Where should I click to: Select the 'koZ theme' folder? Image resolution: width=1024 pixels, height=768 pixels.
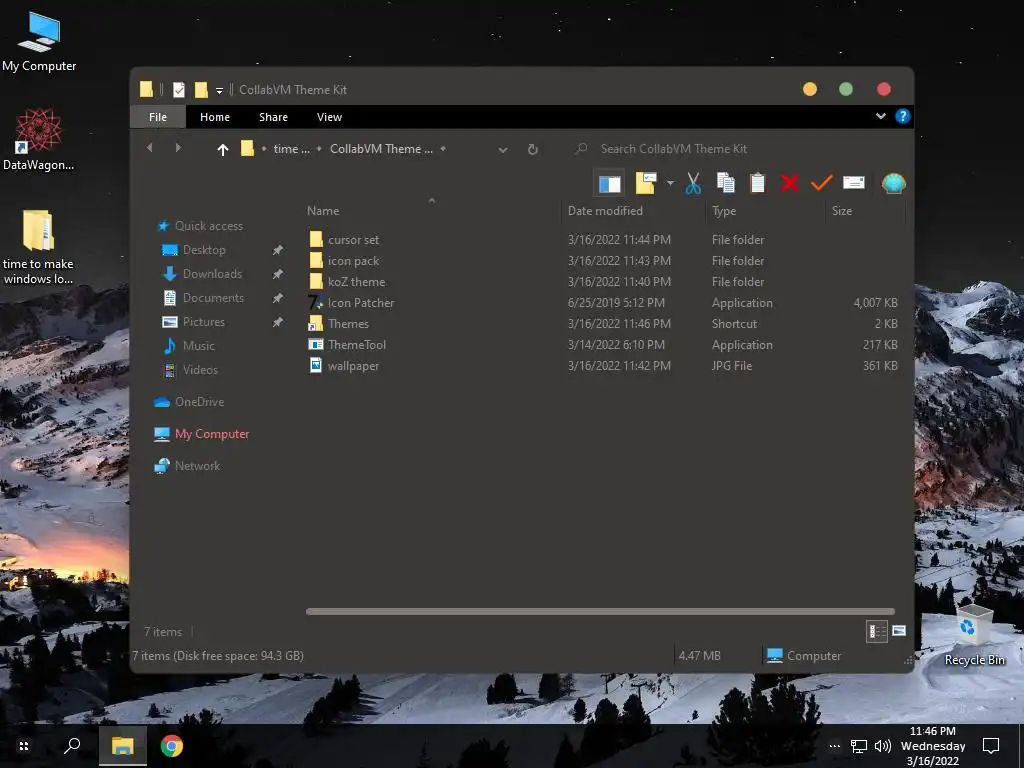point(357,281)
